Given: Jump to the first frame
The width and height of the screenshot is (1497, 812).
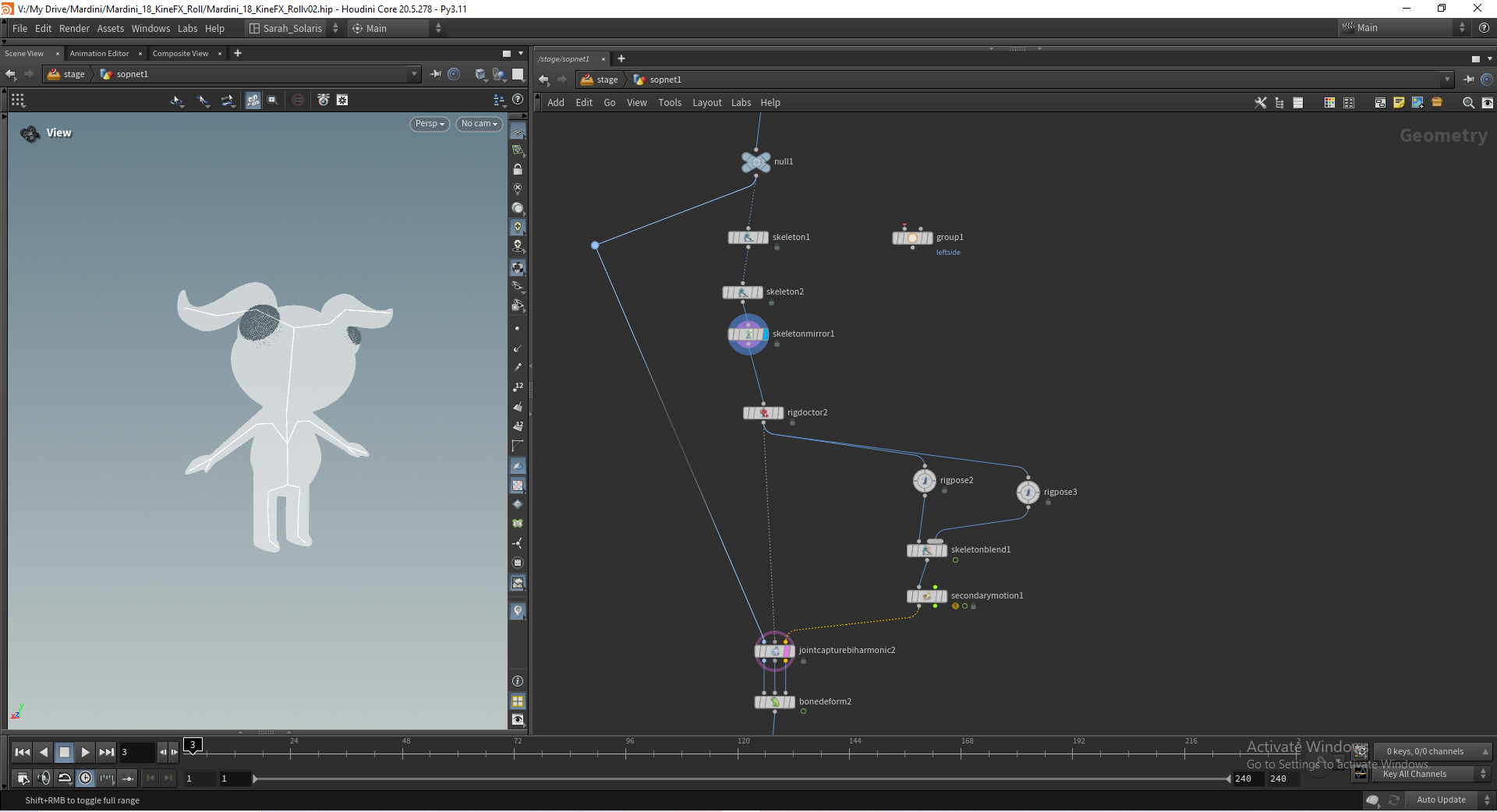Looking at the screenshot, I should click(23, 752).
